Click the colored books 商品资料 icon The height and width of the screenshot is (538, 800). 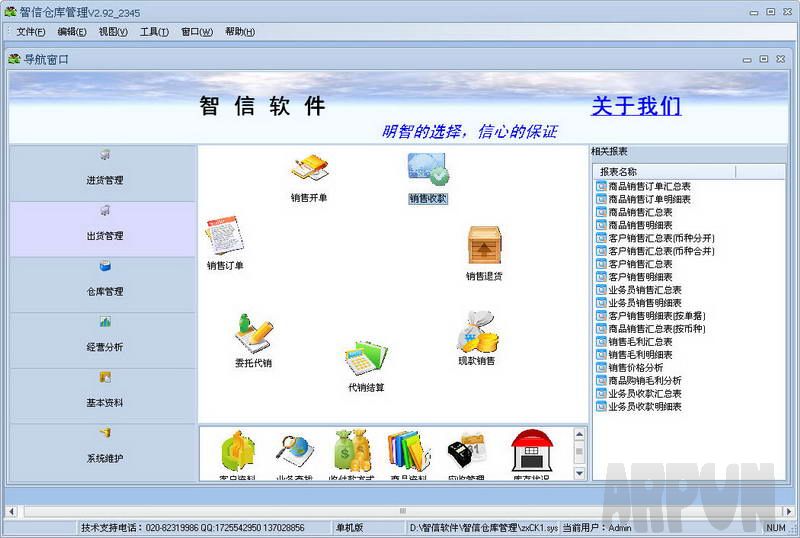tap(408, 451)
